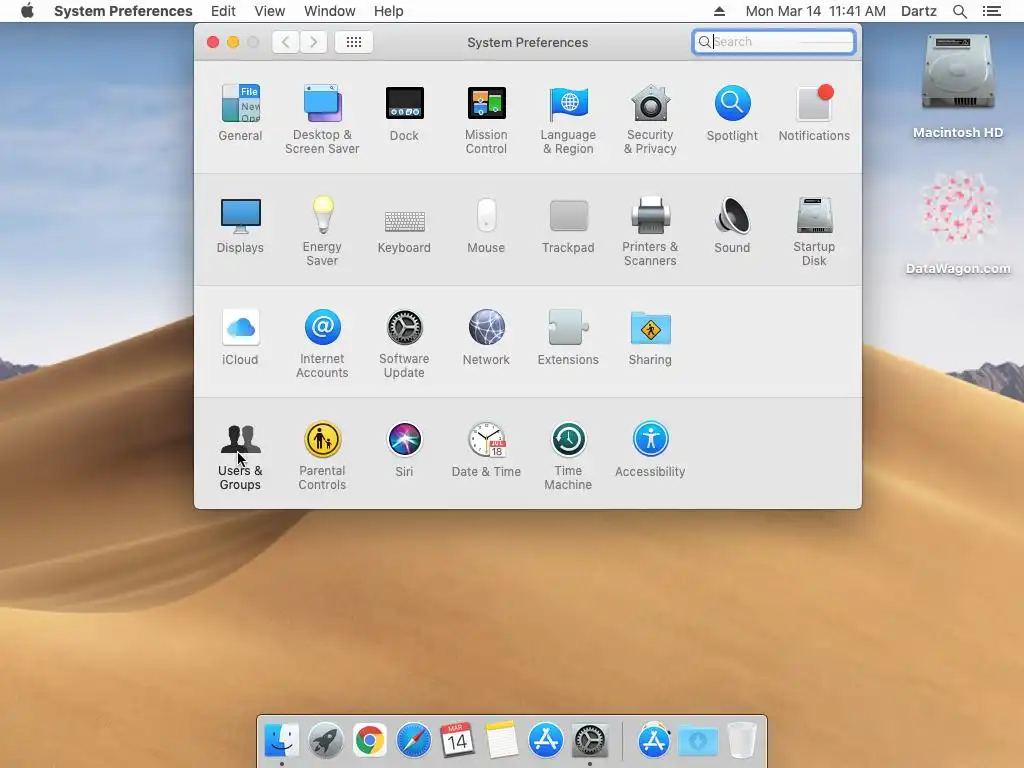The image size is (1024, 768).
Task: Select the Macintosh HD desktop icon
Action: point(958,87)
